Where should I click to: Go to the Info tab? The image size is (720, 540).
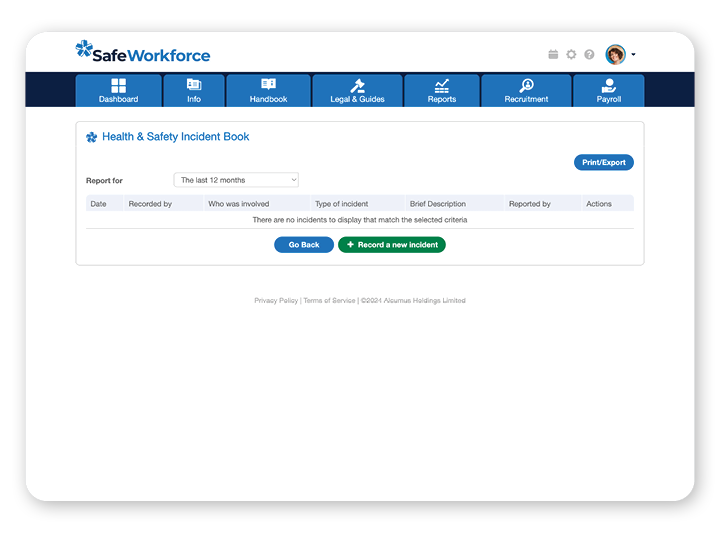194,91
